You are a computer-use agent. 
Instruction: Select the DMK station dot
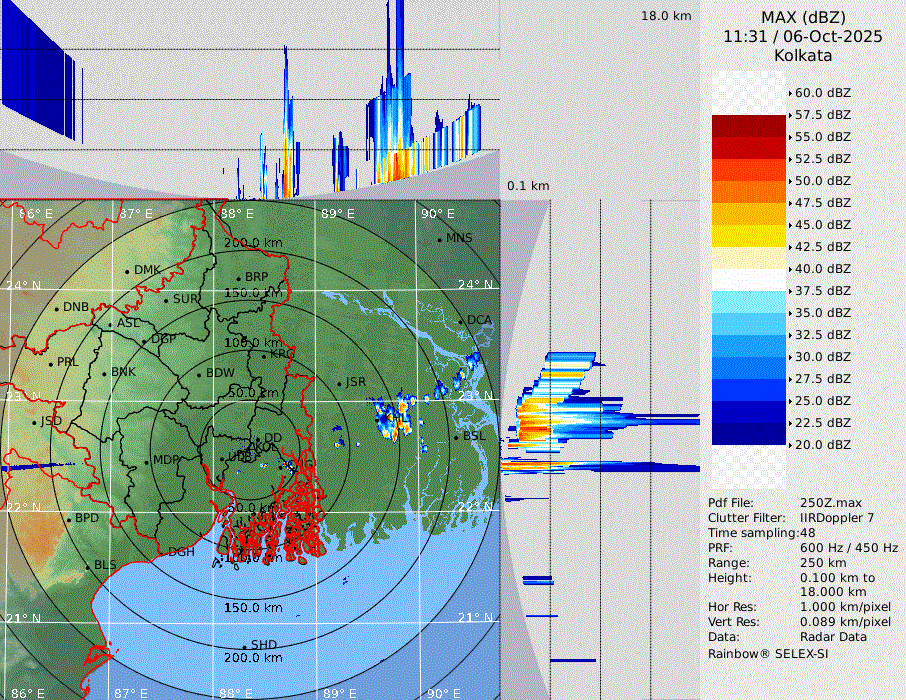pyautogui.click(x=128, y=271)
